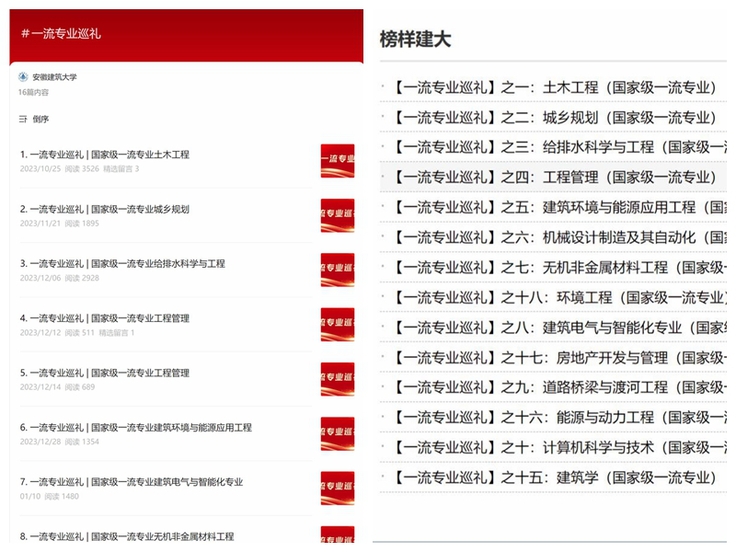Click thumbnail for 建筑环境与能源应用工程 article 6
Viewport: 736px width, 552px height.
pos(337,433)
